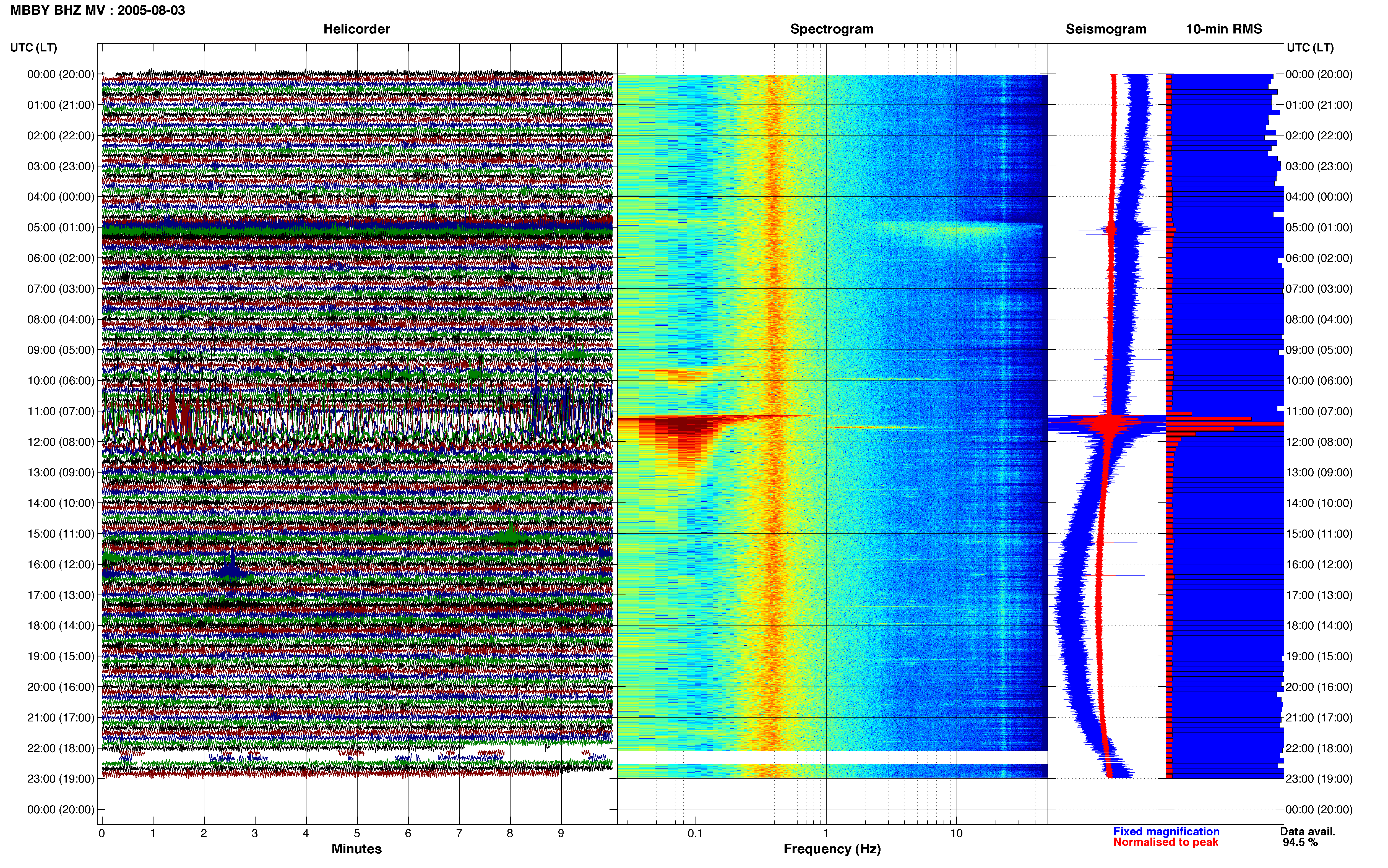Select '18:00 (14:00)' on the left time axis
Viewport: 1388px width, 868px height.
pyautogui.click(x=61, y=626)
